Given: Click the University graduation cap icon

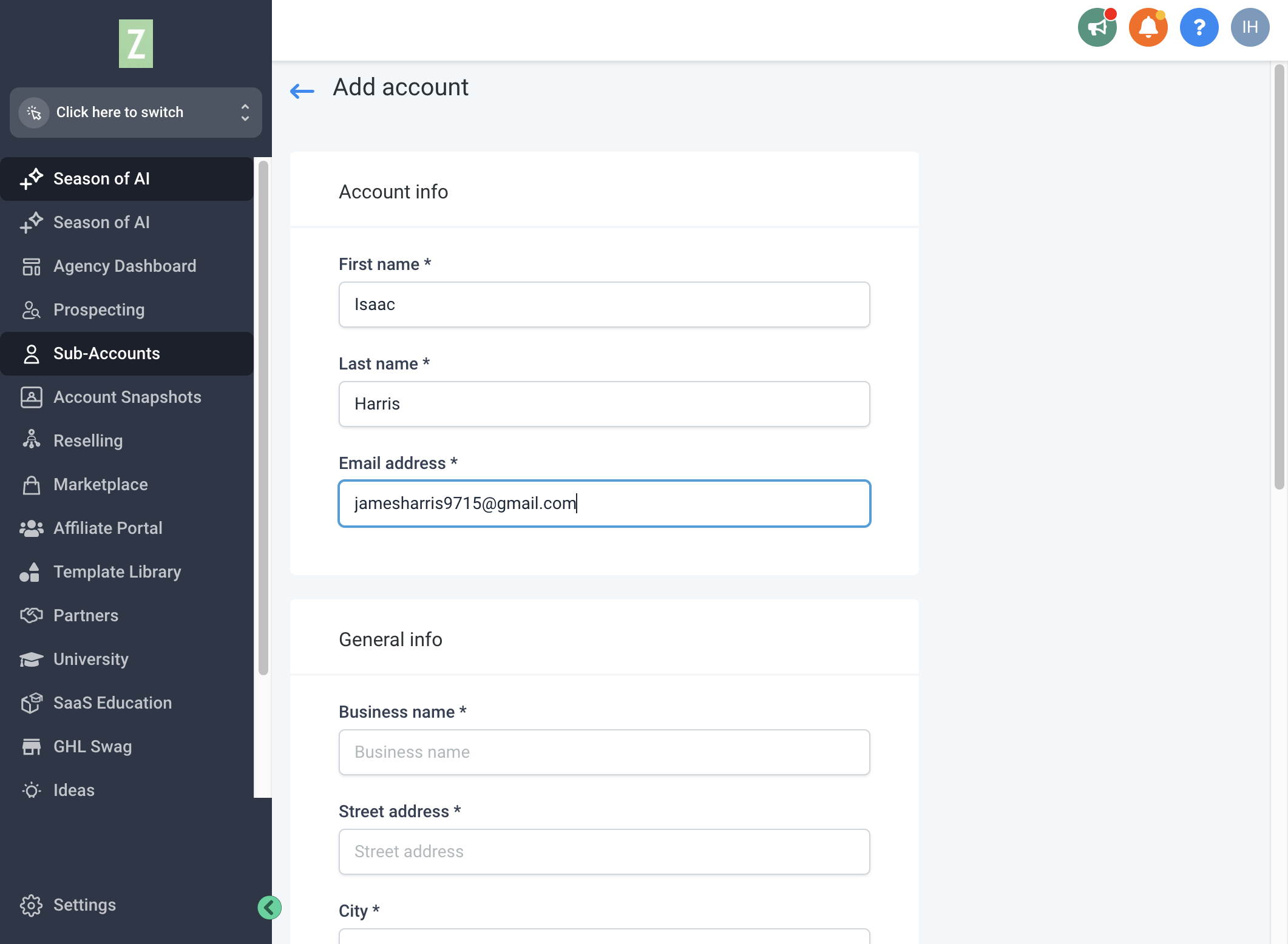Looking at the screenshot, I should coord(31,659).
